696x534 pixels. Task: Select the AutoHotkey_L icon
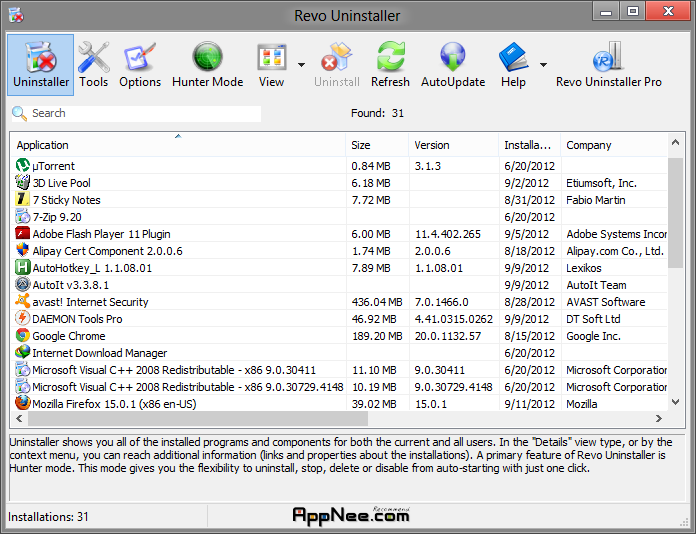click(x=23, y=267)
